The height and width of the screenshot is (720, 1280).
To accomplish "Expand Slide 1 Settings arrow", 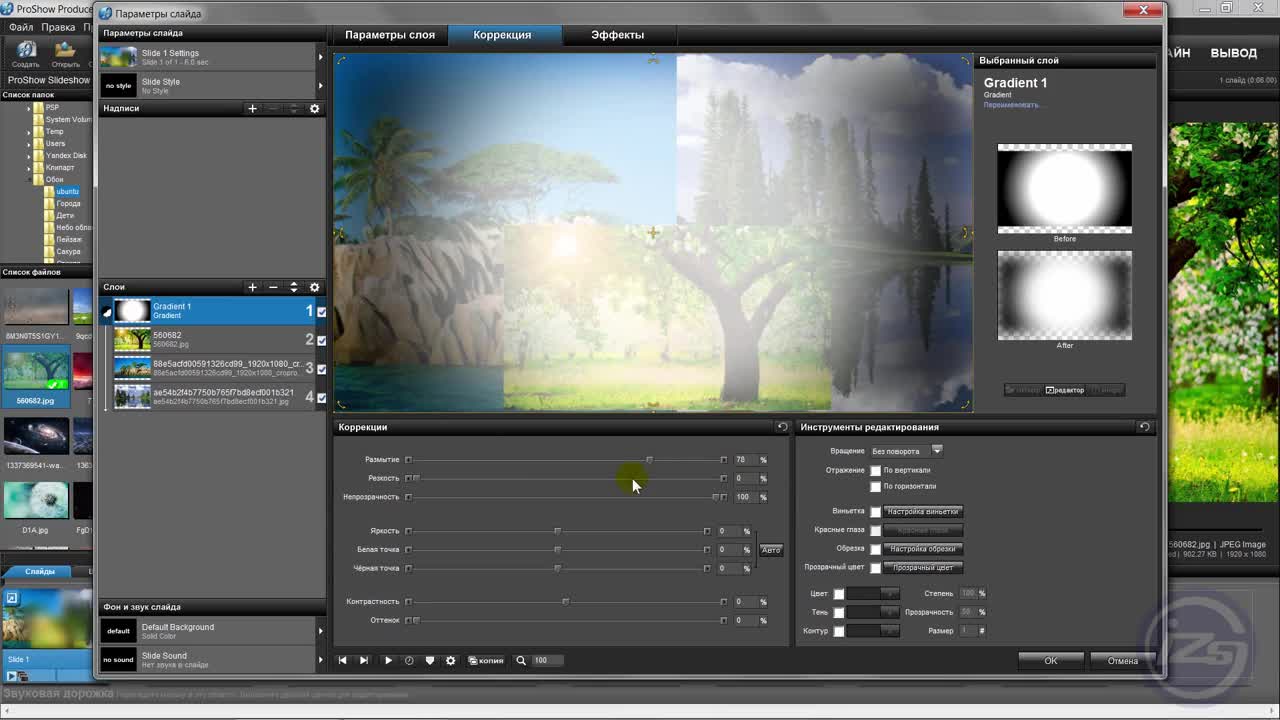I will 321,57.
